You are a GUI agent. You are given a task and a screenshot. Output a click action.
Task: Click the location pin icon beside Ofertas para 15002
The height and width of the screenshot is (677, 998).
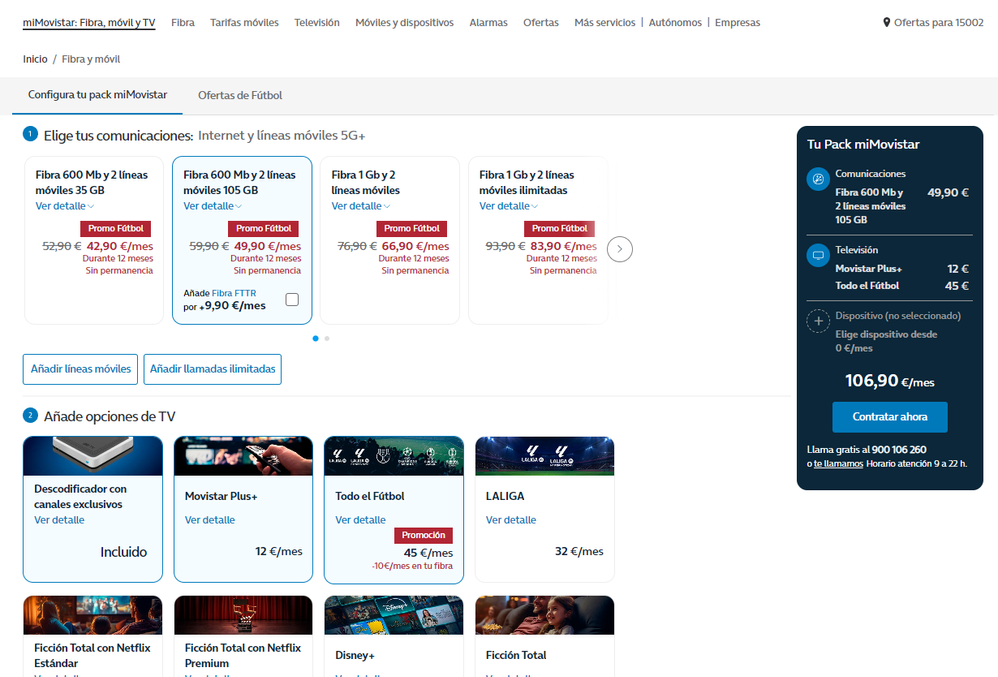click(x=886, y=23)
